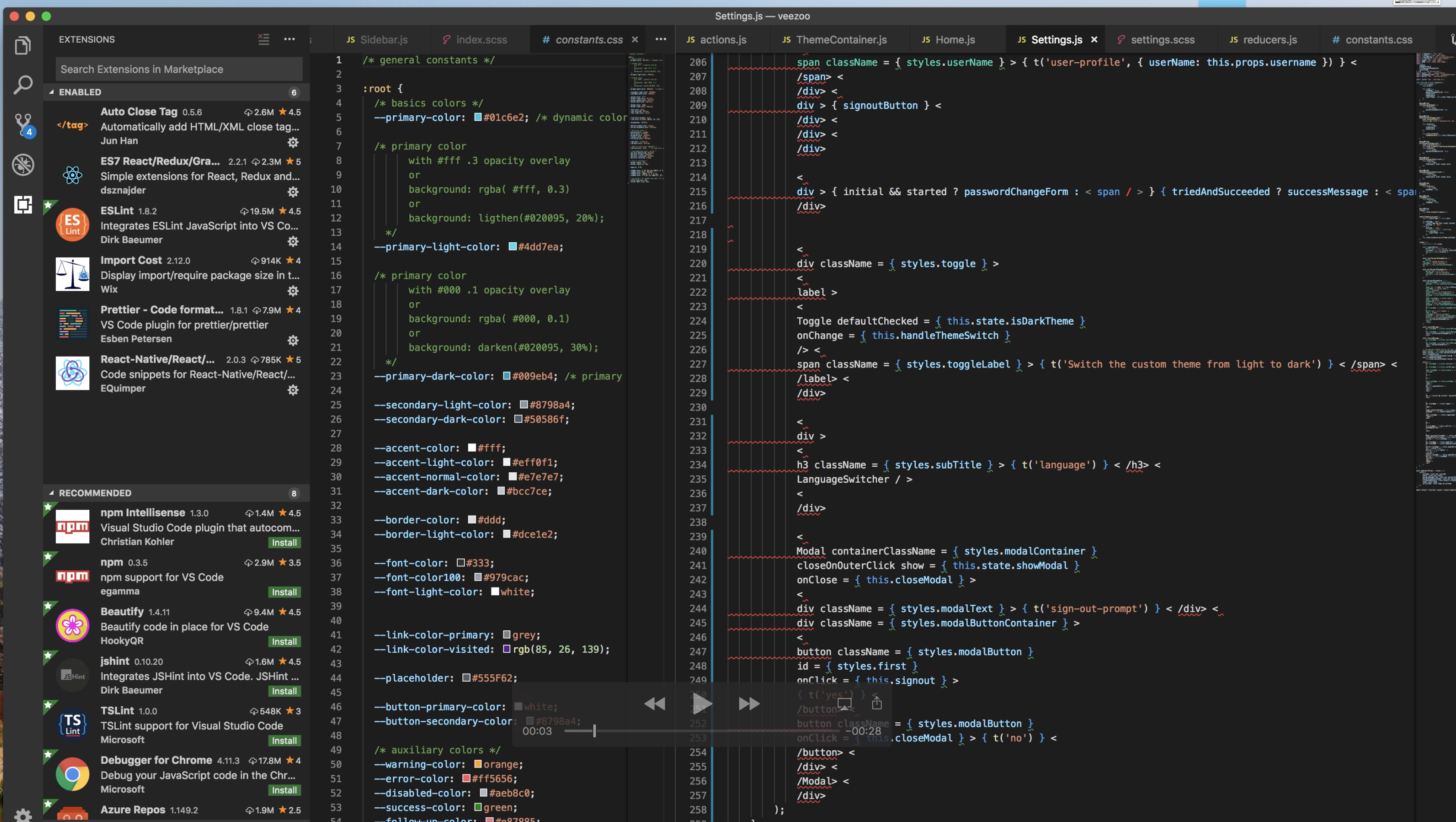Click rewind in the video overlay
Image resolution: width=1456 pixels, height=822 pixels.
(655, 703)
